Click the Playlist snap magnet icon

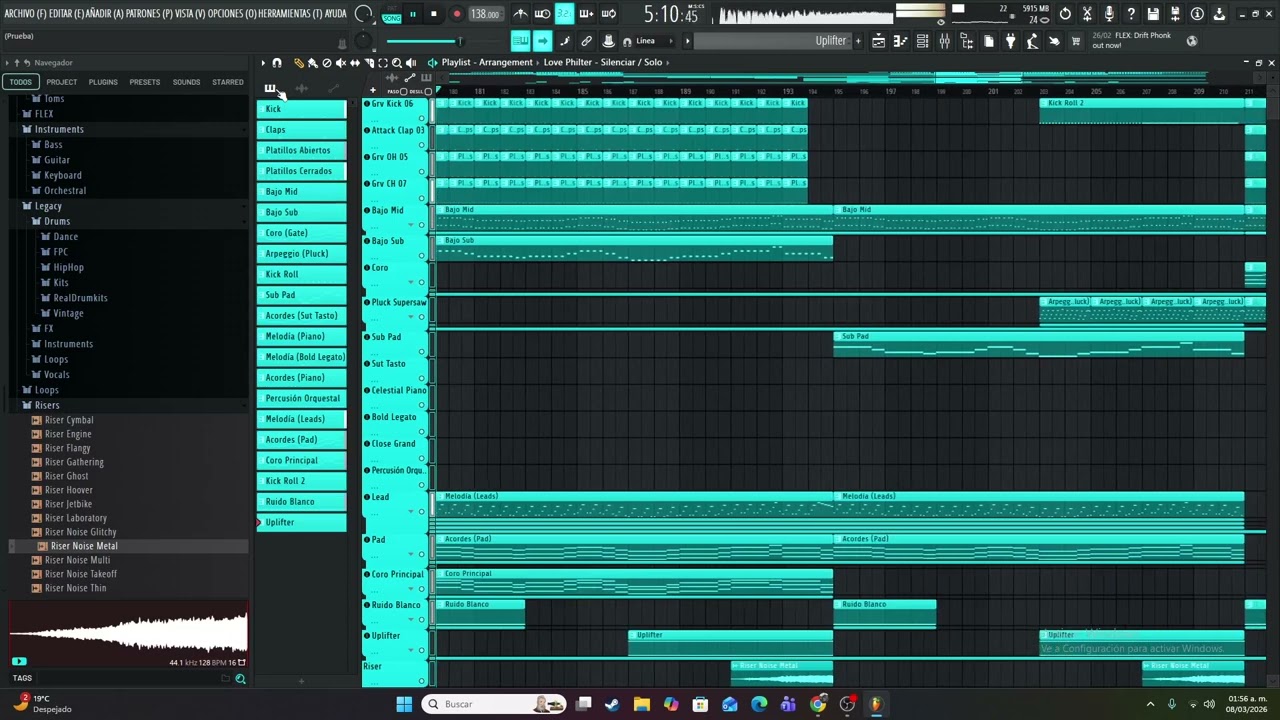coord(277,63)
